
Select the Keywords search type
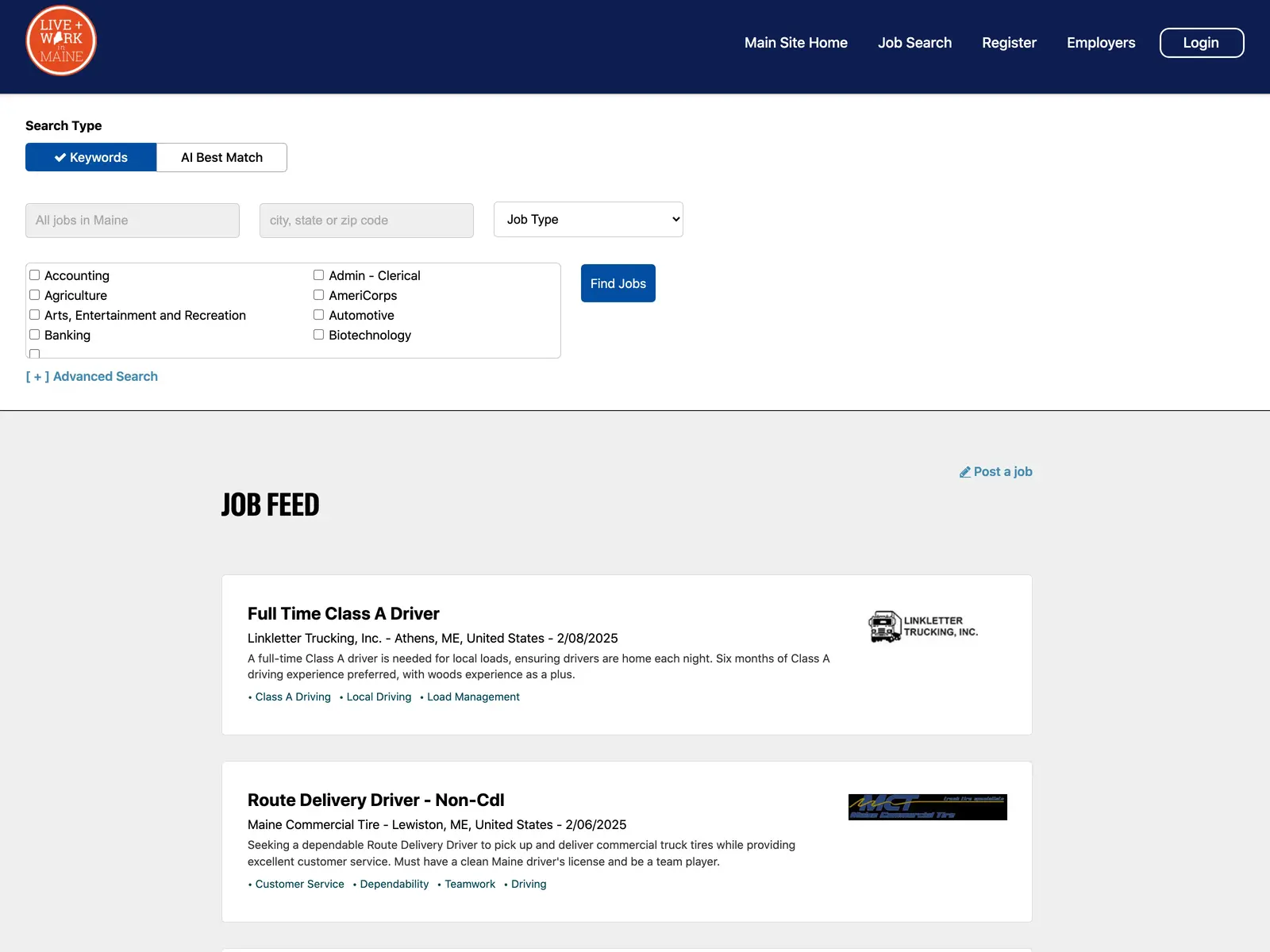point(91,157)
